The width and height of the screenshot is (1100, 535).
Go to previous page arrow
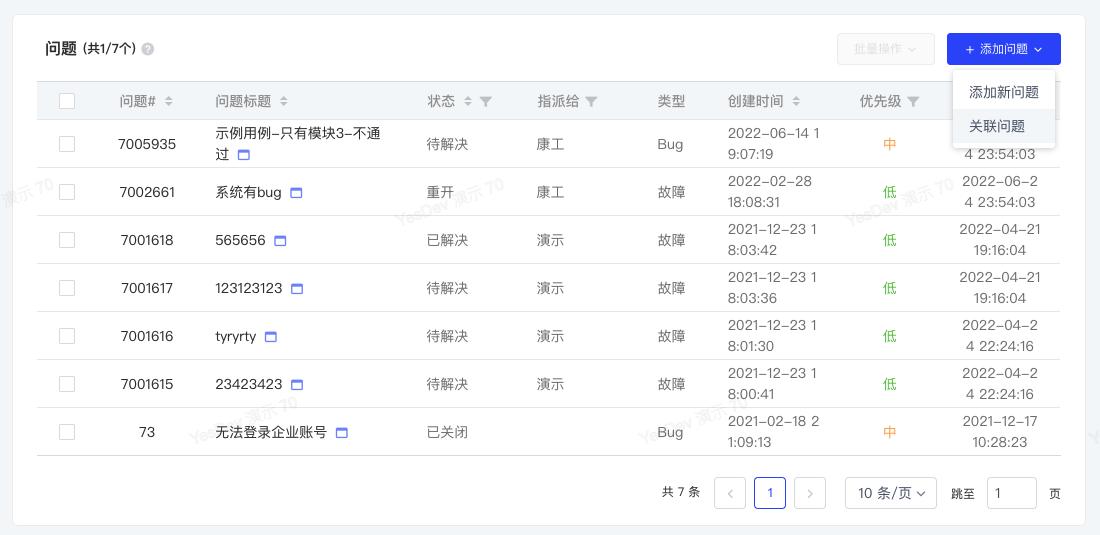(x=730, y=493)
